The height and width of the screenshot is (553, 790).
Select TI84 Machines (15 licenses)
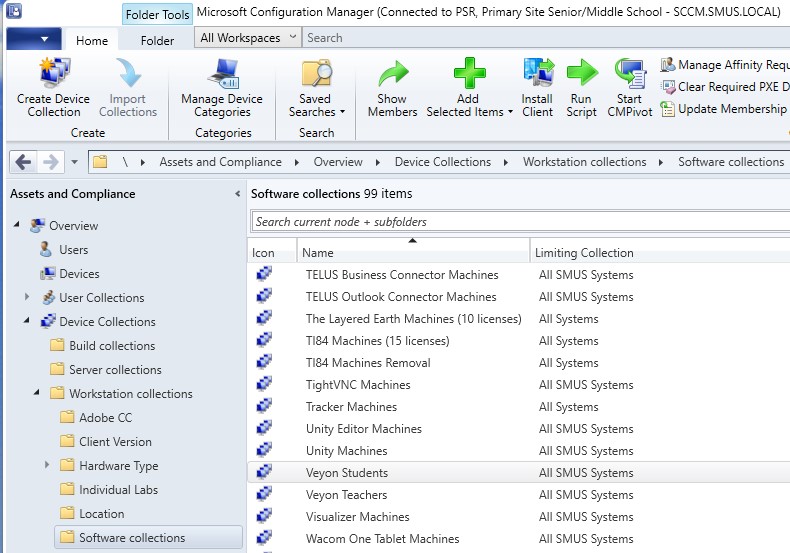tap(377, 341)
